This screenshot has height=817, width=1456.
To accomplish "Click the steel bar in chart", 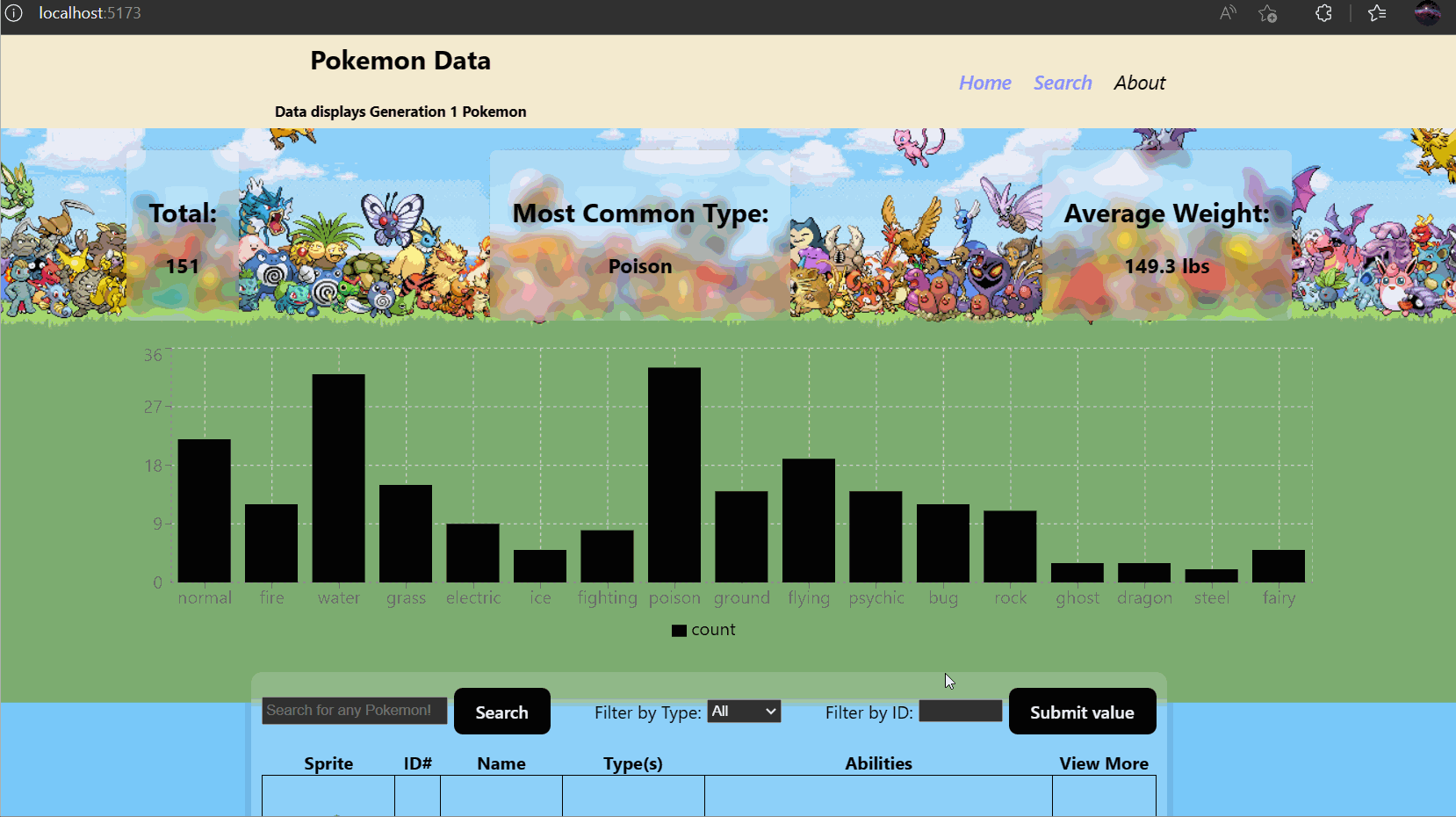I will click(x=1212, y=575).
